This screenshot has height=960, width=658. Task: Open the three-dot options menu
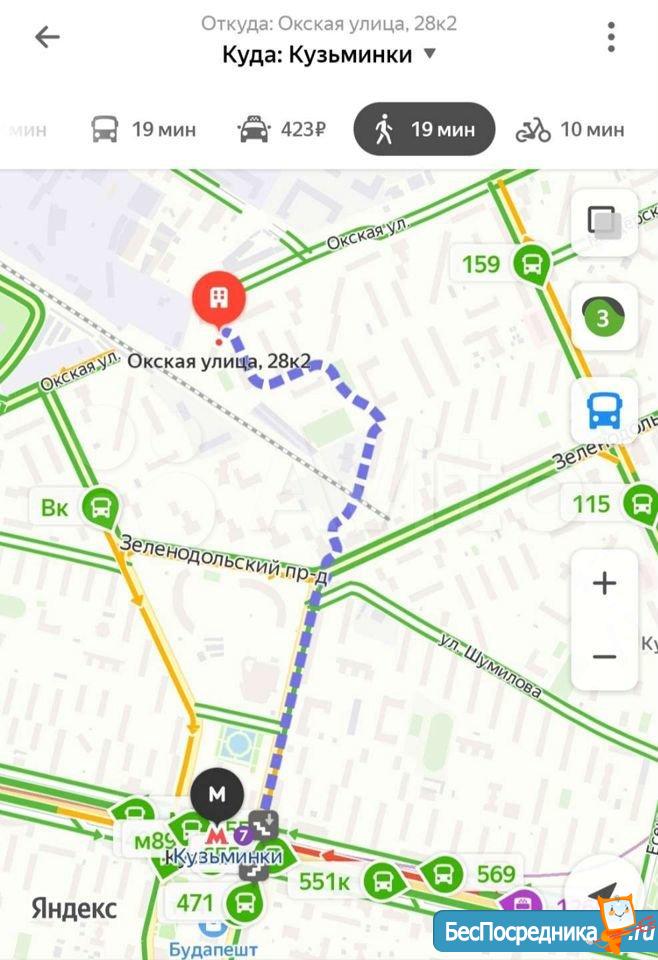tap(610, 37)
